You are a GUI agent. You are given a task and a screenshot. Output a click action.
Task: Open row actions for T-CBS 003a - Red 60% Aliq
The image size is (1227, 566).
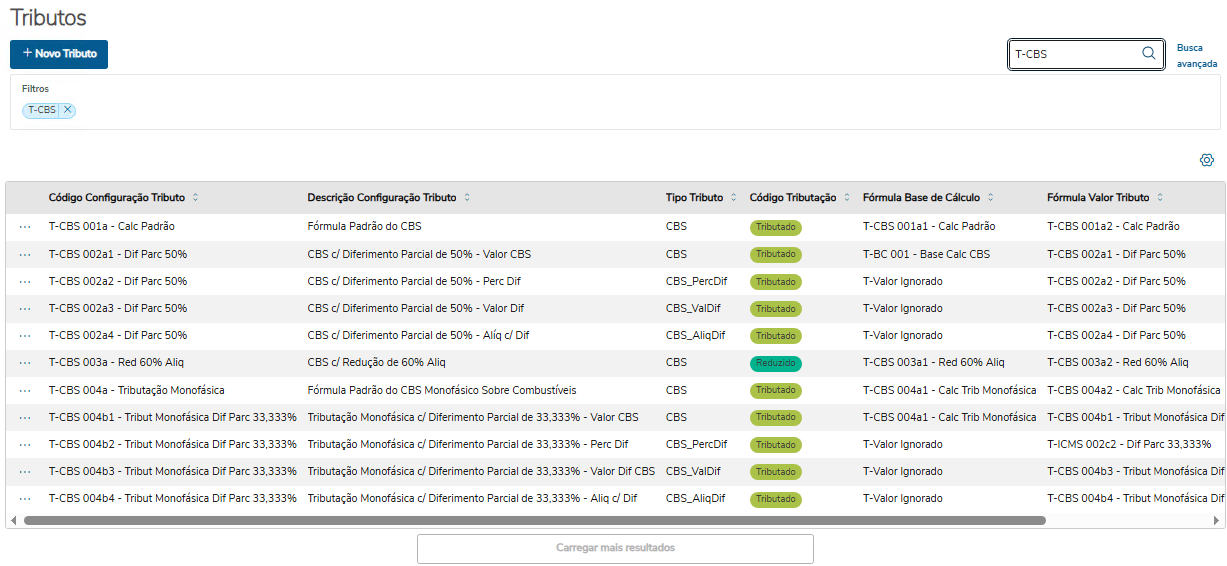click(25, 362)
